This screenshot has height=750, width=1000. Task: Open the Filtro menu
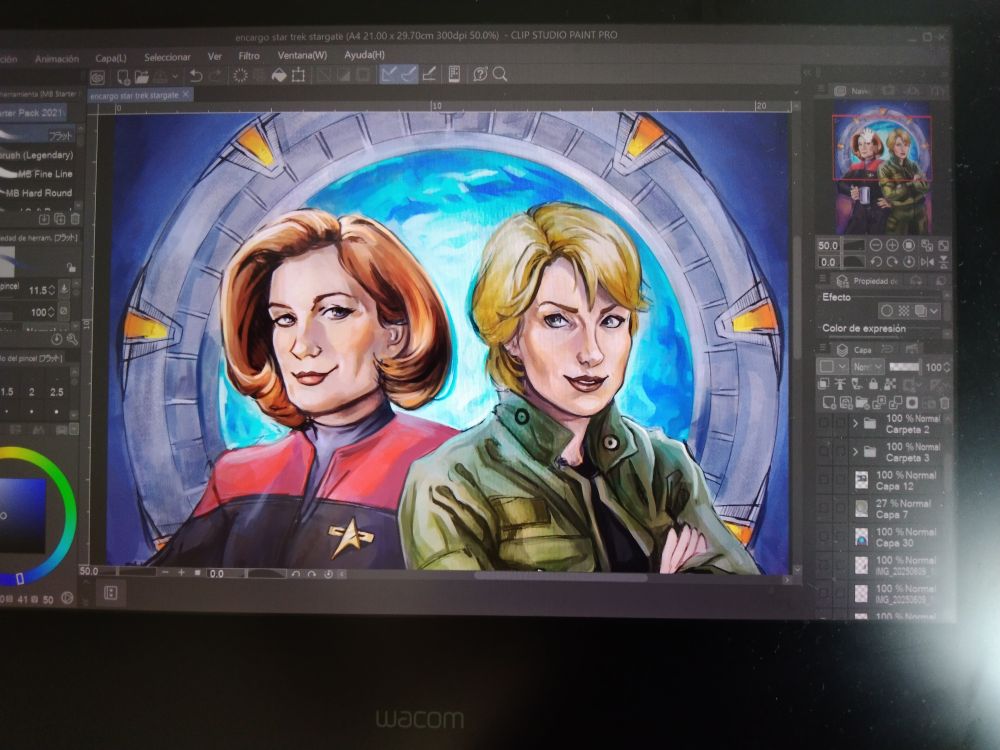click(x=249, y=56)
